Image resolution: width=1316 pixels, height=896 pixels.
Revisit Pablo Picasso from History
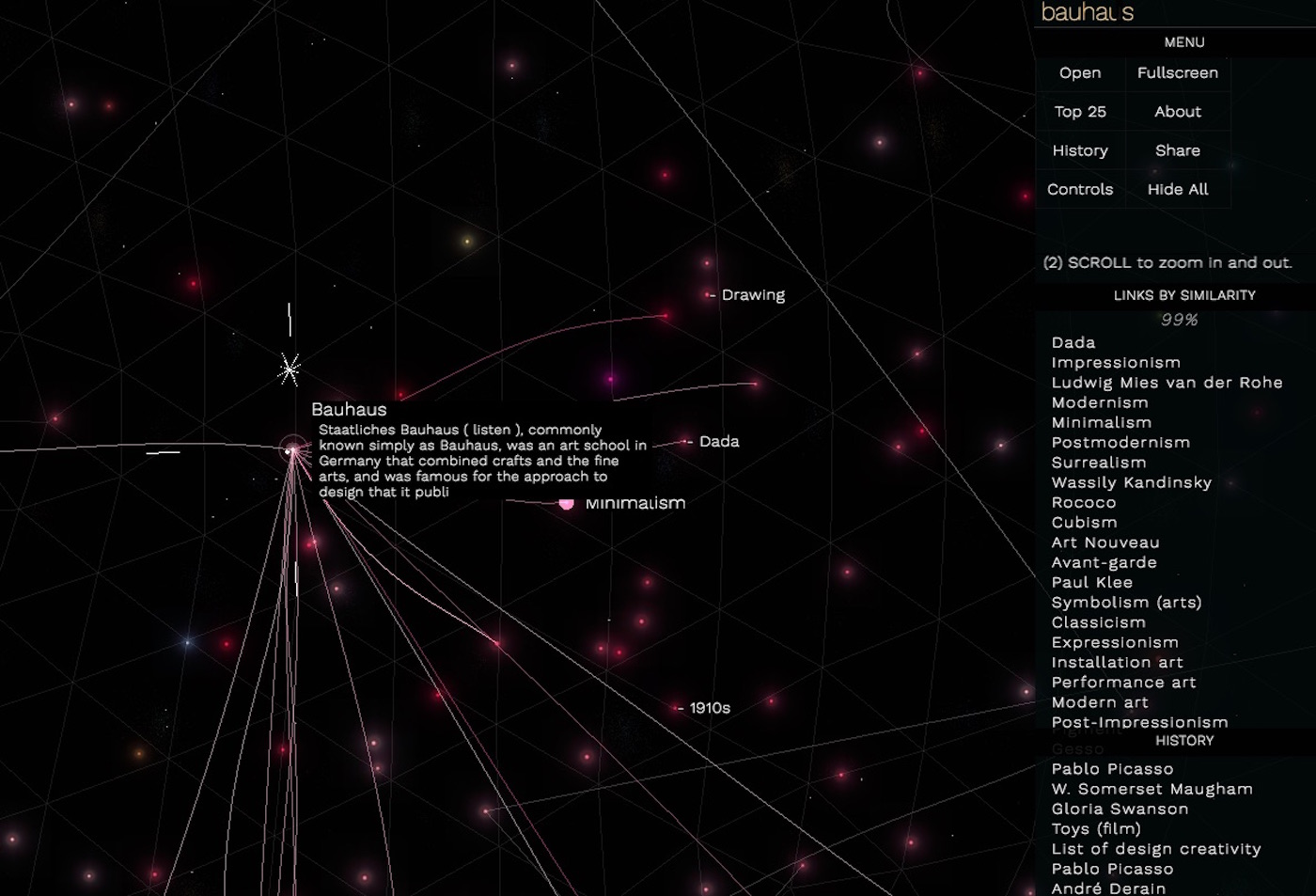click(x=1112, y=768)
